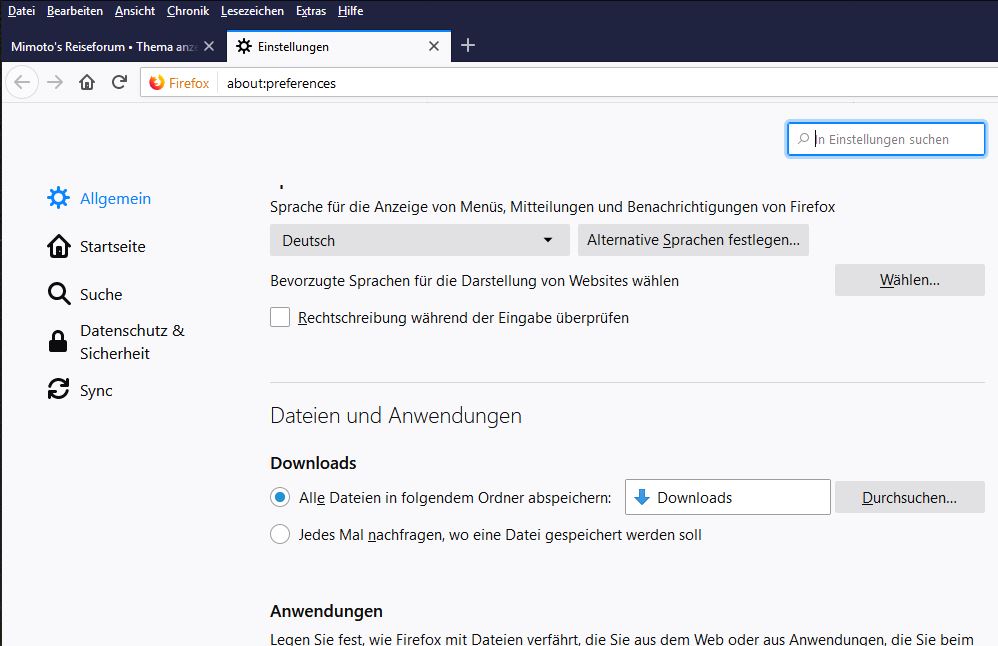The image size is (998, 646).
Task: Enable Rechtschreibung während der Eingabe überprüfen
Action: 280,317
